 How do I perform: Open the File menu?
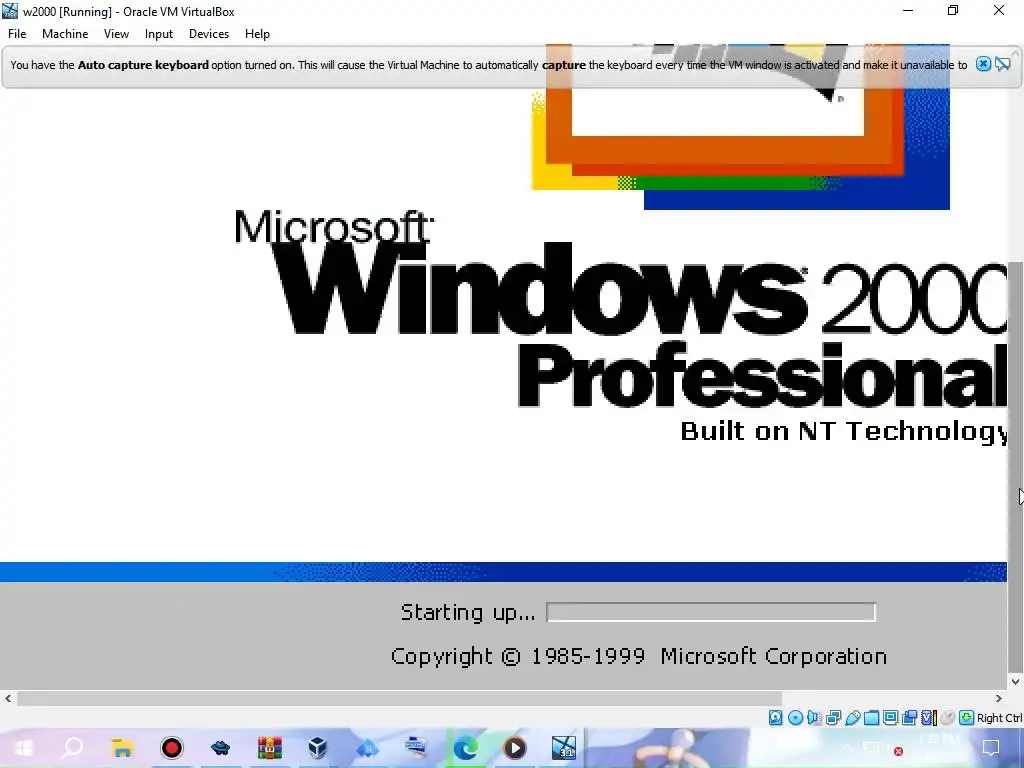(x=17, y=34)
